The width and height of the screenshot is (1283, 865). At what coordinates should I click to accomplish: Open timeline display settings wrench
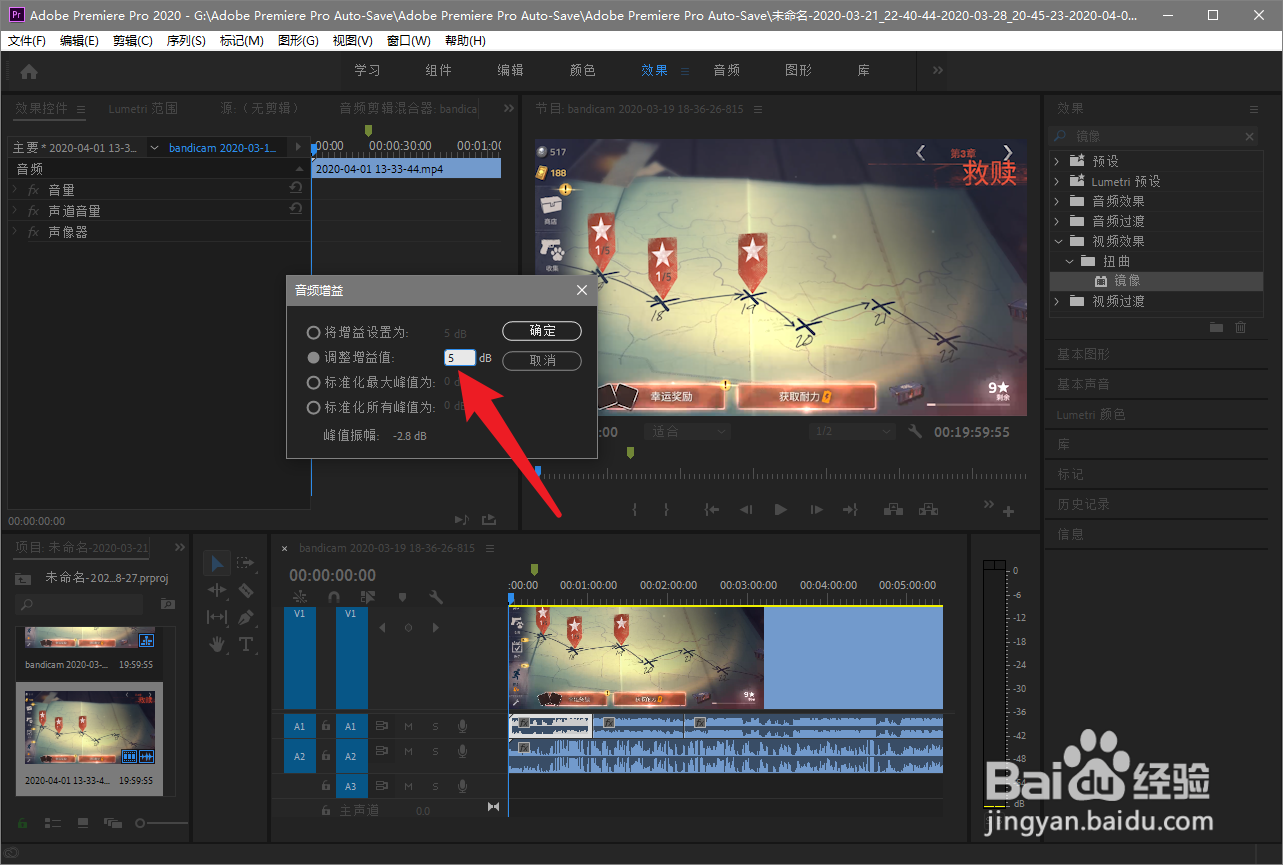(x=436, y=597)
